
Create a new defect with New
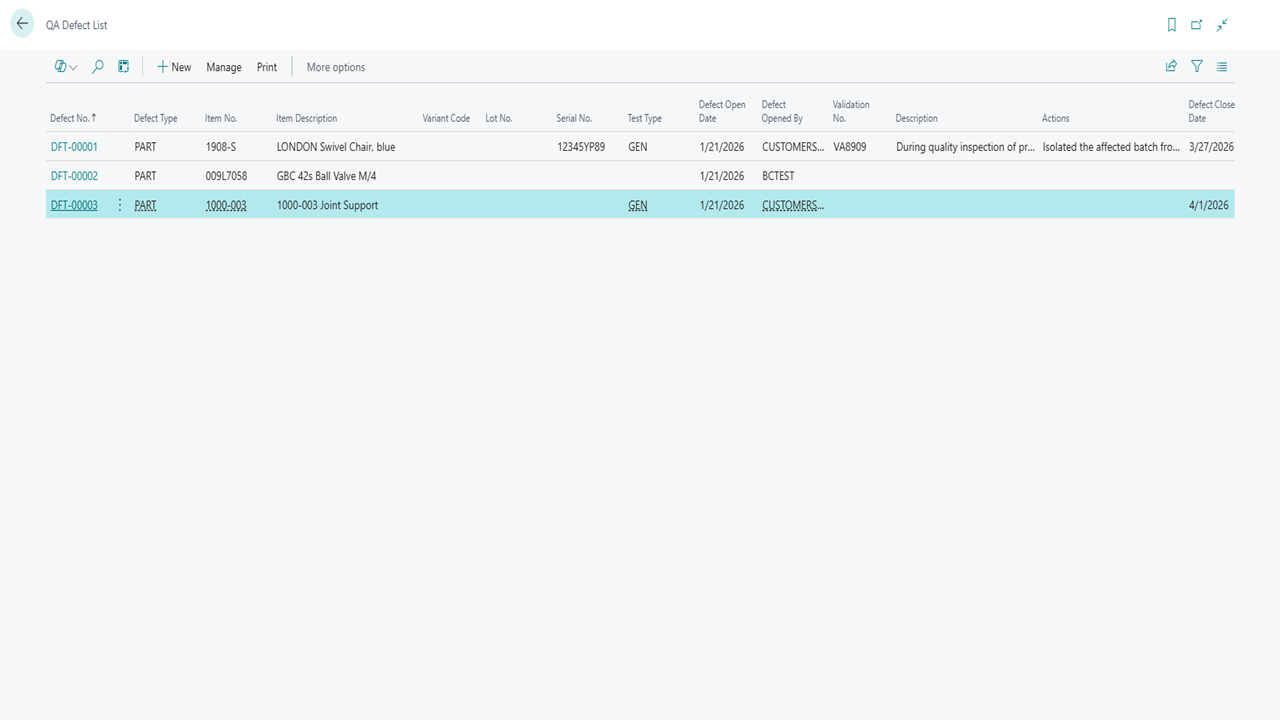coord(174,67)
